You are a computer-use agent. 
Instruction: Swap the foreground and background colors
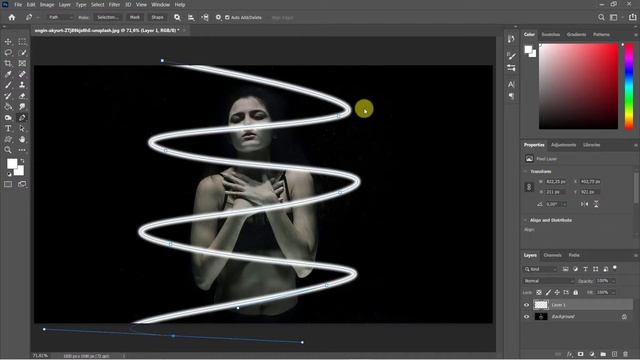pos(22,161)
